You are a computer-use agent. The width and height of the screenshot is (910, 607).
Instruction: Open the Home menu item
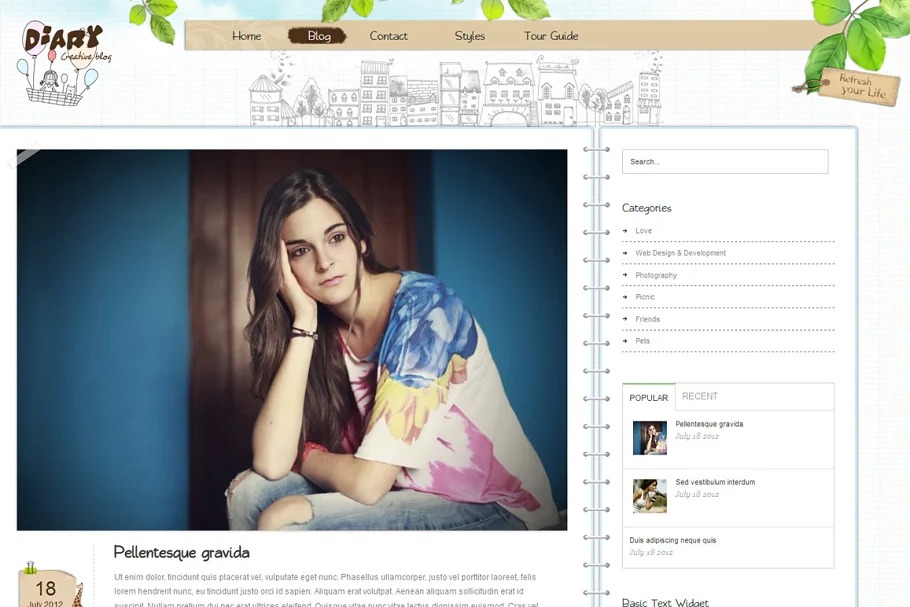[x=246, y=36]
